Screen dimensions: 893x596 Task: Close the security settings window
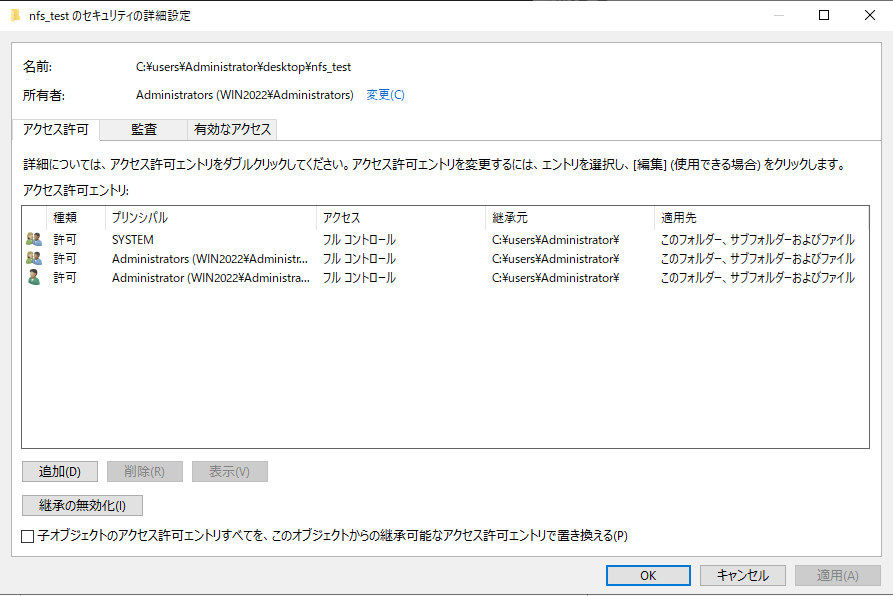tap(868, 15)
